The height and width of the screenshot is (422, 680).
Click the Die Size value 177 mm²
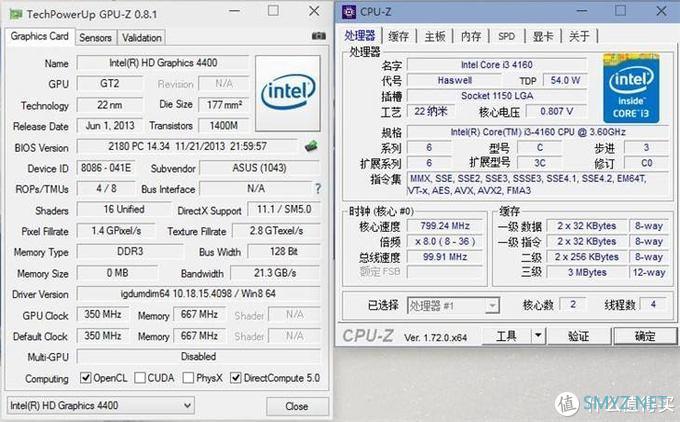click(x=224, y=105)
